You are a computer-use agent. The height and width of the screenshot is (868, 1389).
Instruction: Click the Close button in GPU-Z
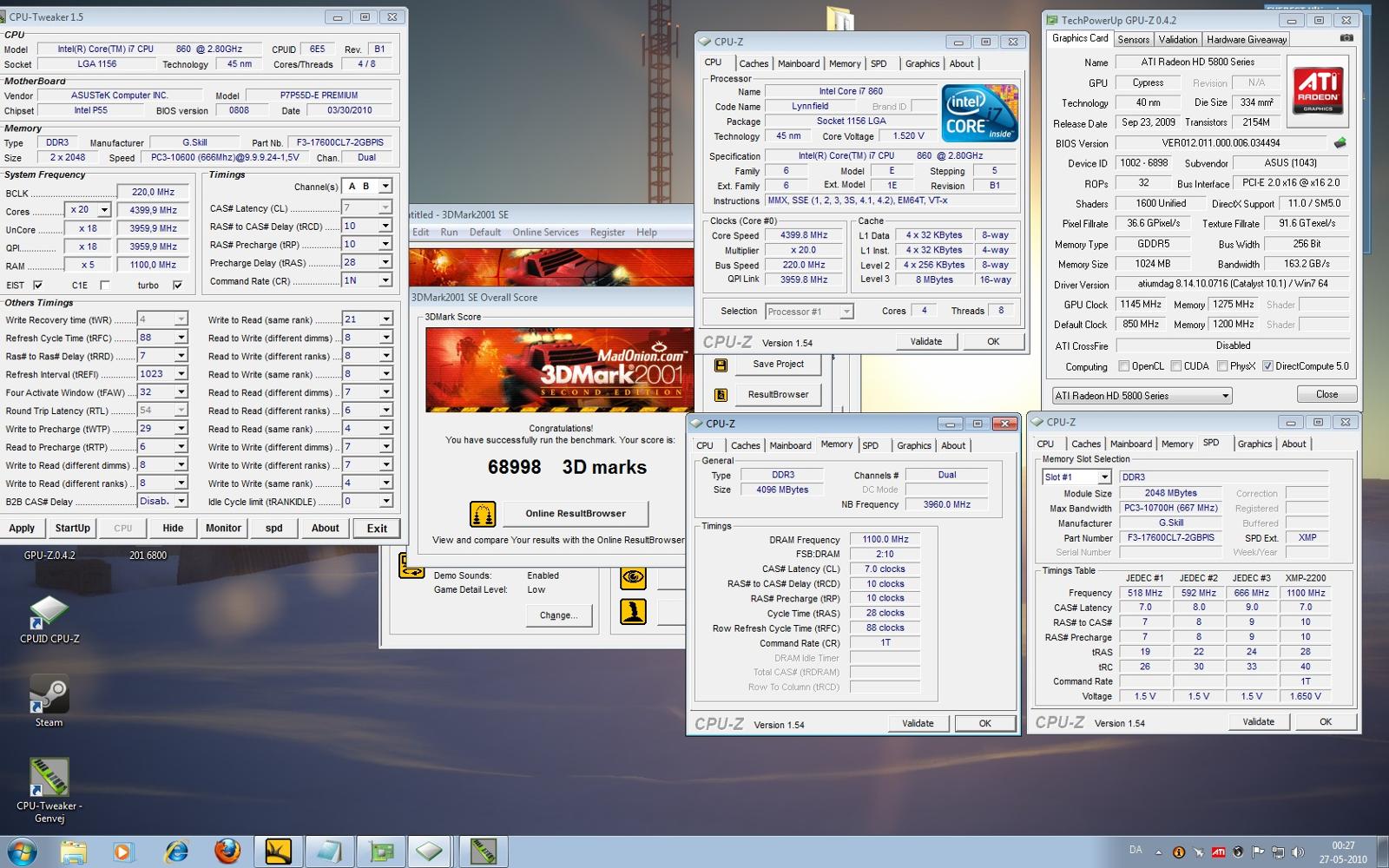1326,394
